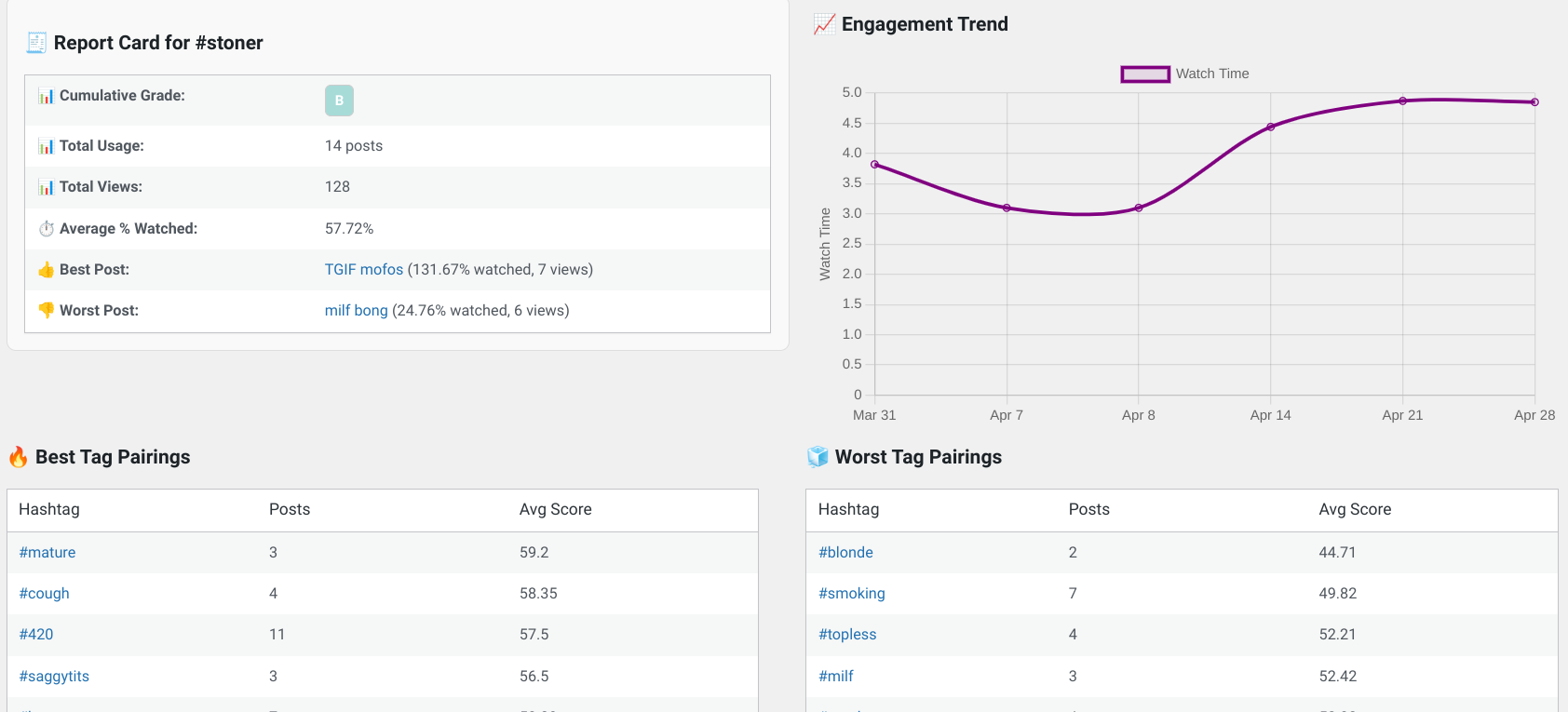Image resolution: width=1568 pixels, height=712 pixels.
Task: Open the #blonde hashtag link
Action: (x=845, y=553)
